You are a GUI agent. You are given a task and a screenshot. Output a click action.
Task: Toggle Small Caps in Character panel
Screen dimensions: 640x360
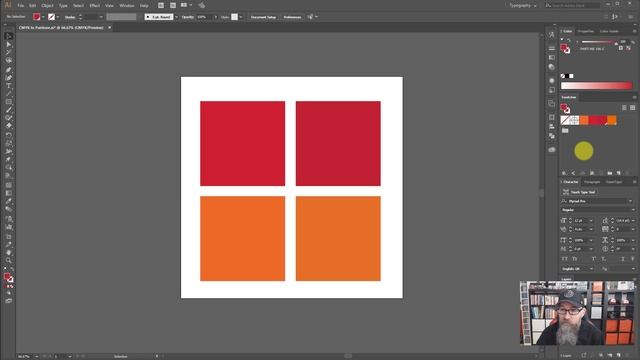[x=575, y=259]
